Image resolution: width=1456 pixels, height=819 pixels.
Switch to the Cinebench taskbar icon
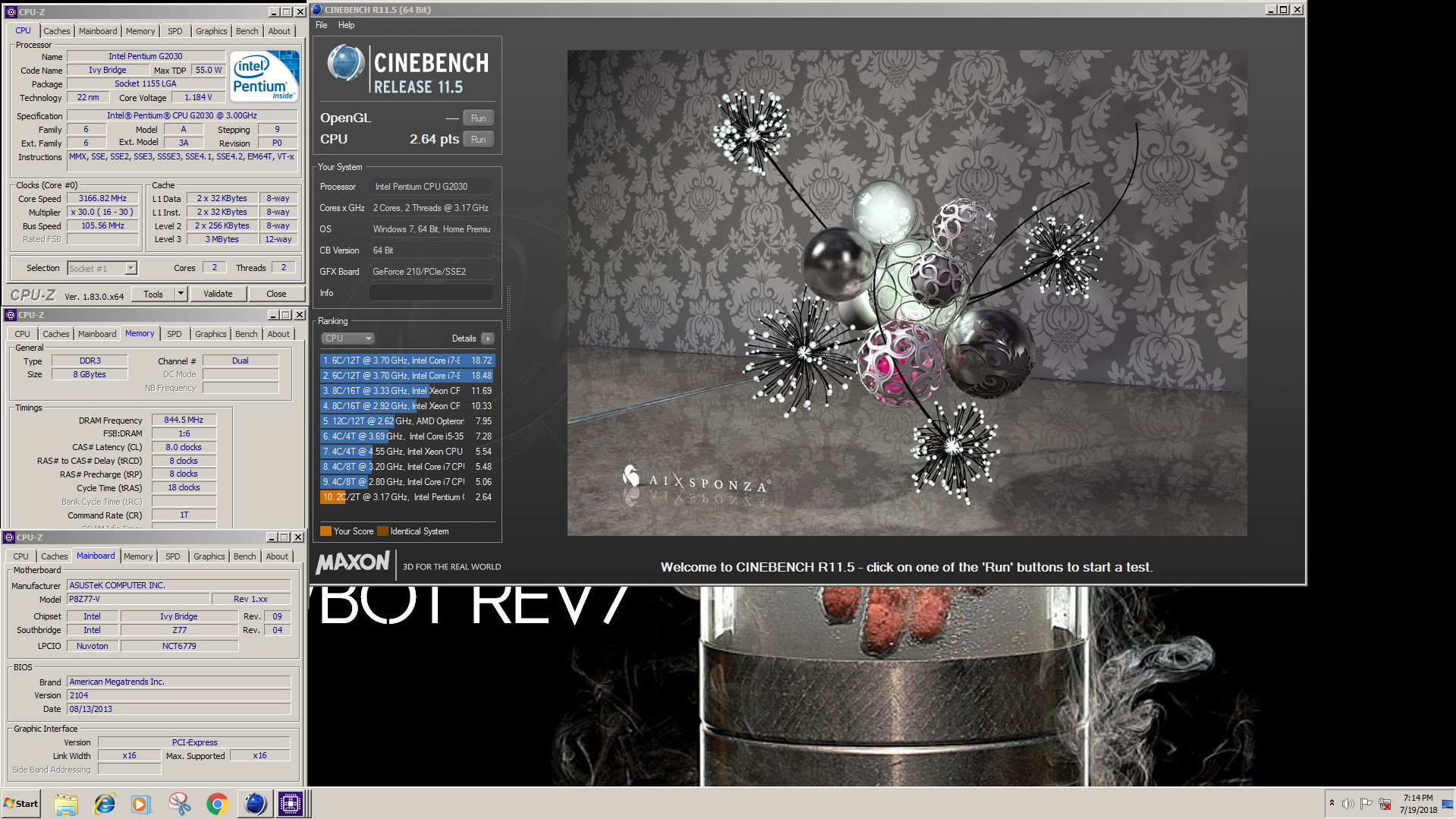[x=255, y=804]
